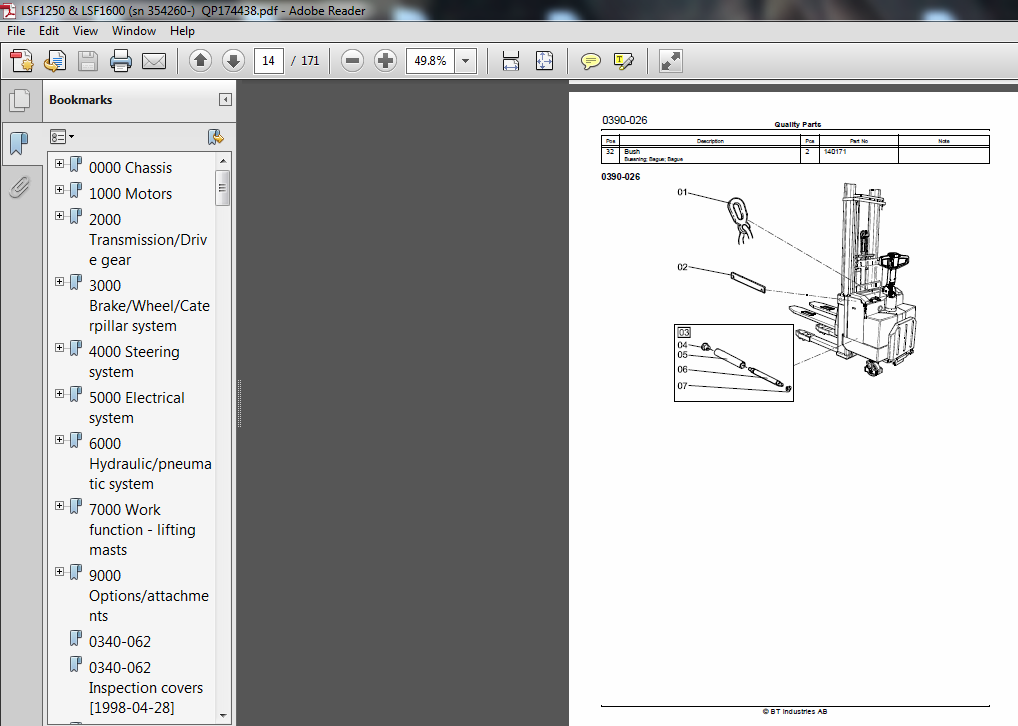Screen dimensions: 1018x726
Task: Zoom in with the plus button
Action: pyautogui.click(x=386, y=61)
